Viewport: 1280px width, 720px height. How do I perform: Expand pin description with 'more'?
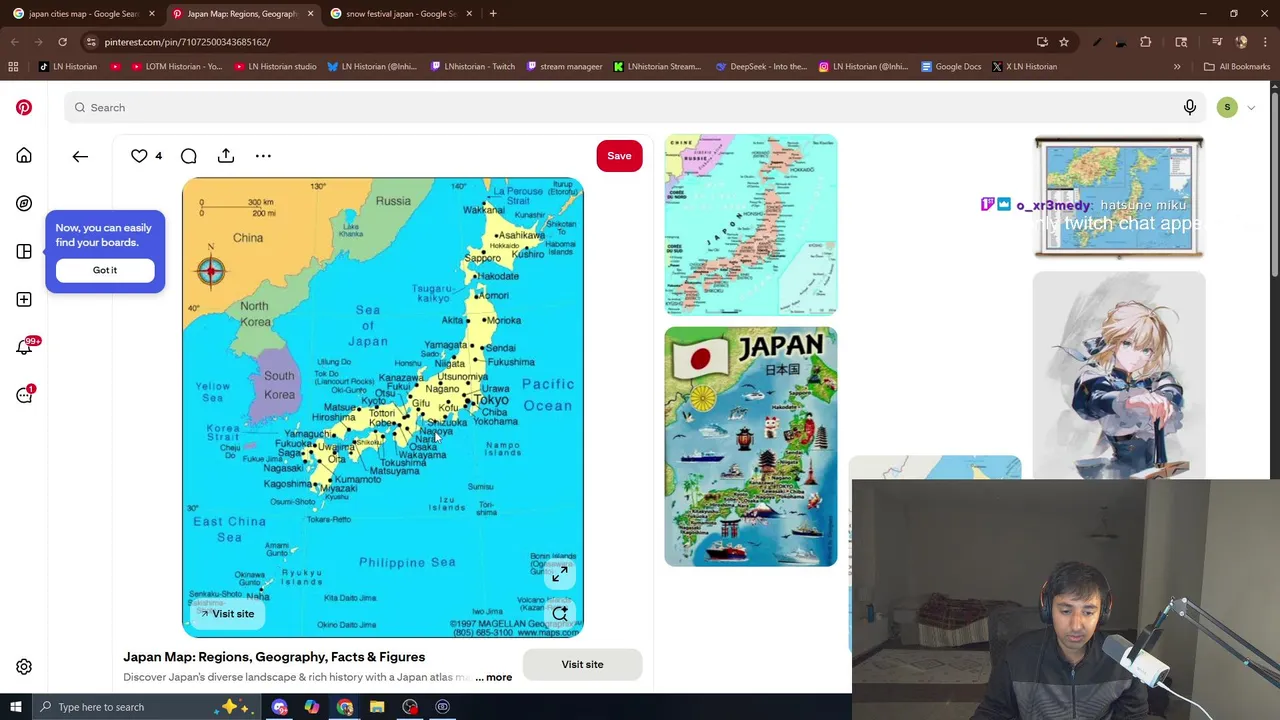494,678
